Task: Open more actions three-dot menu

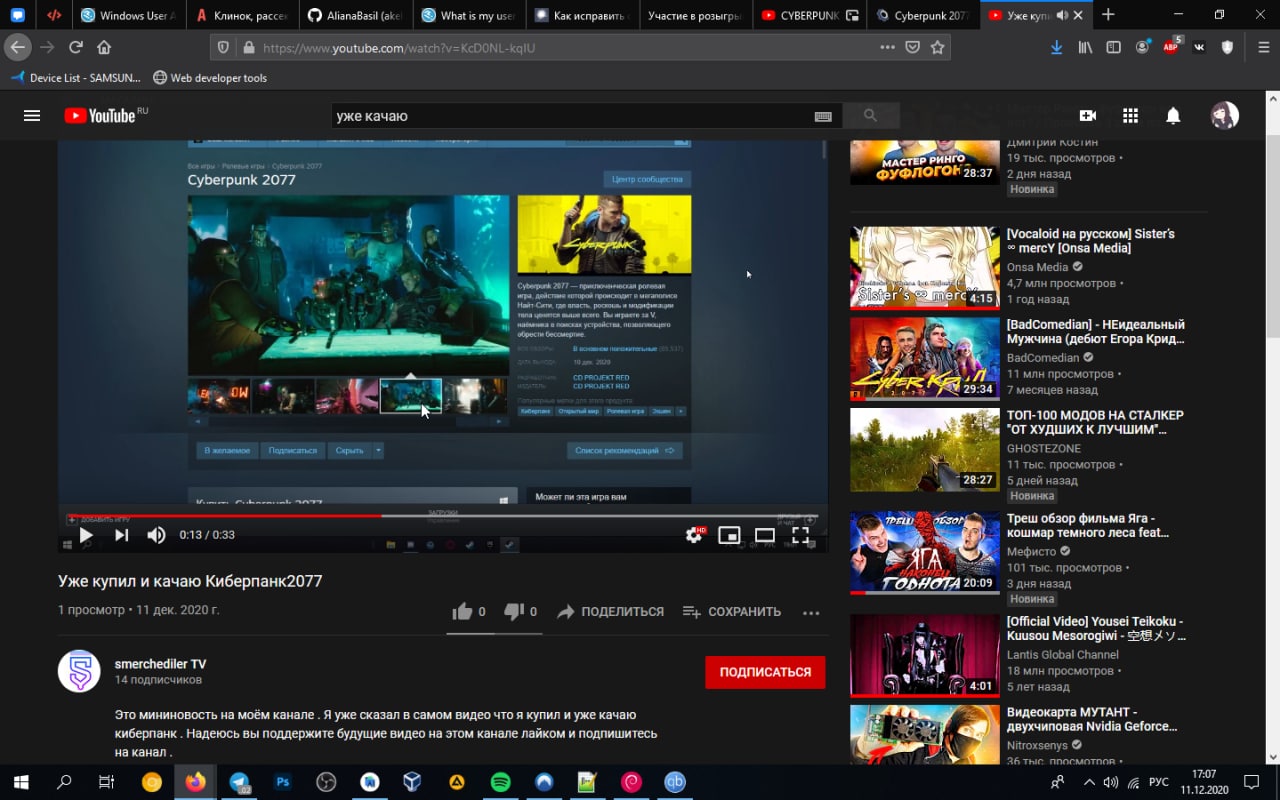Action: click(811, 612)
